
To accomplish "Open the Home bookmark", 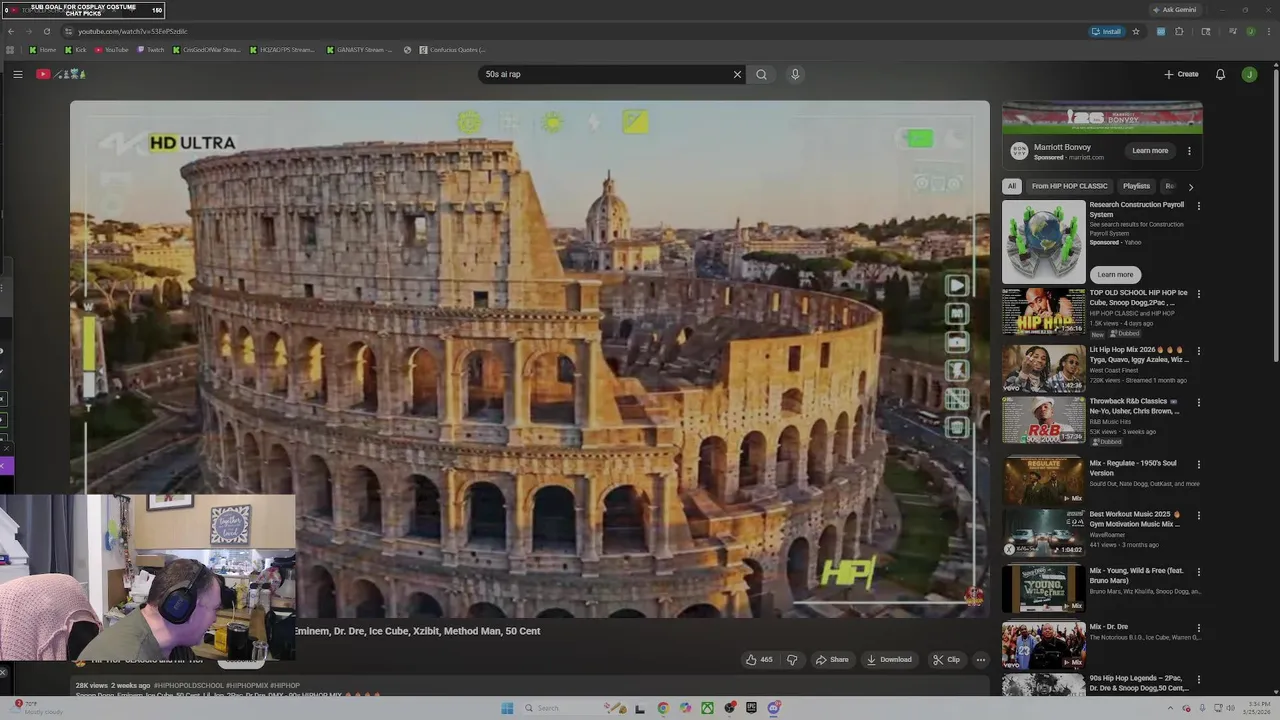I will coord(43,49).
